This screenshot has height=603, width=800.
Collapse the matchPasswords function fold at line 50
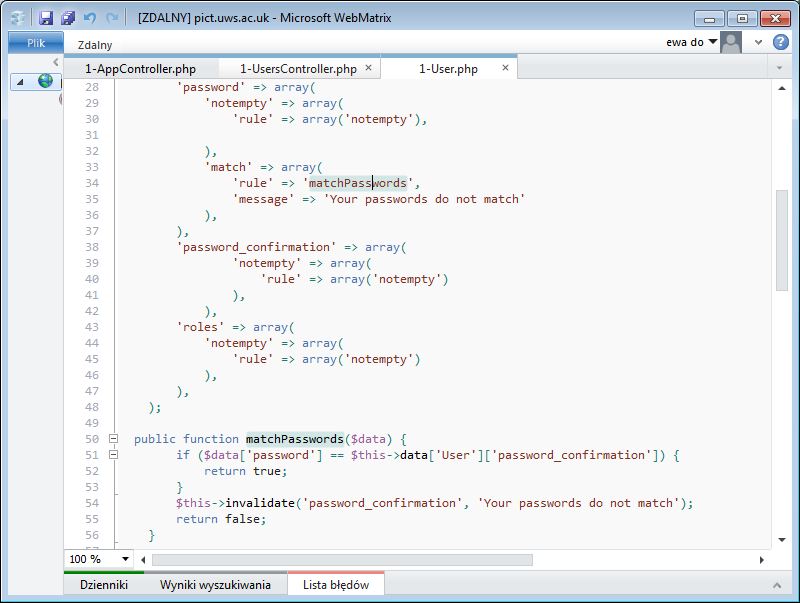113,439
